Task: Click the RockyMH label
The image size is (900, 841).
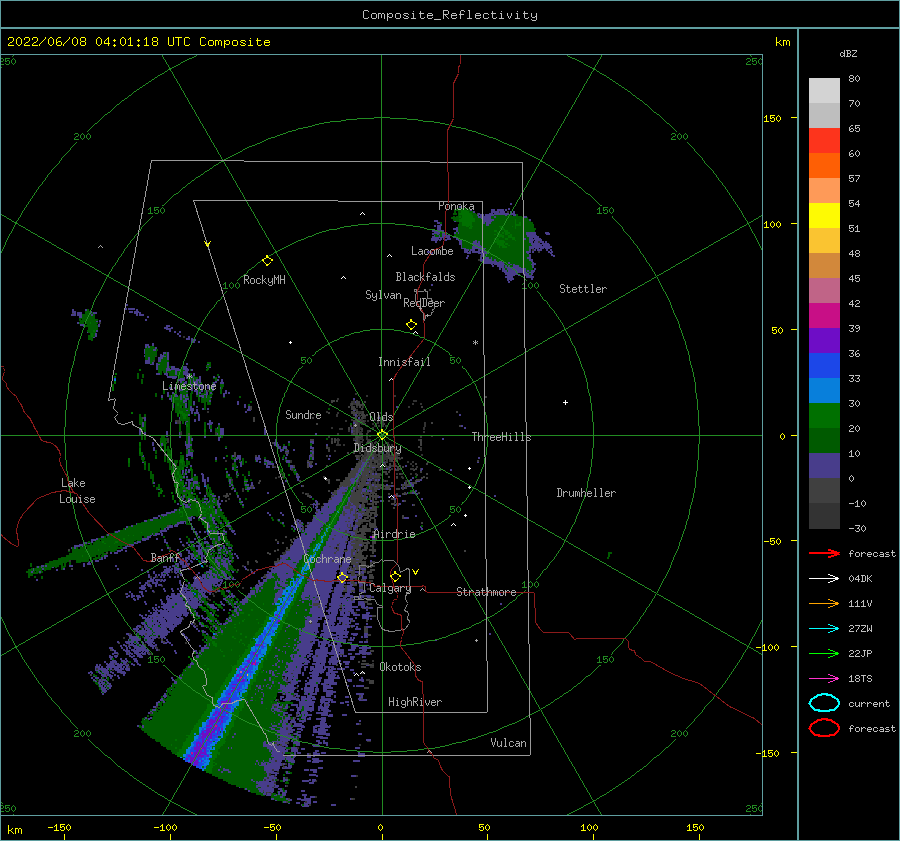Action: point(264,280)
